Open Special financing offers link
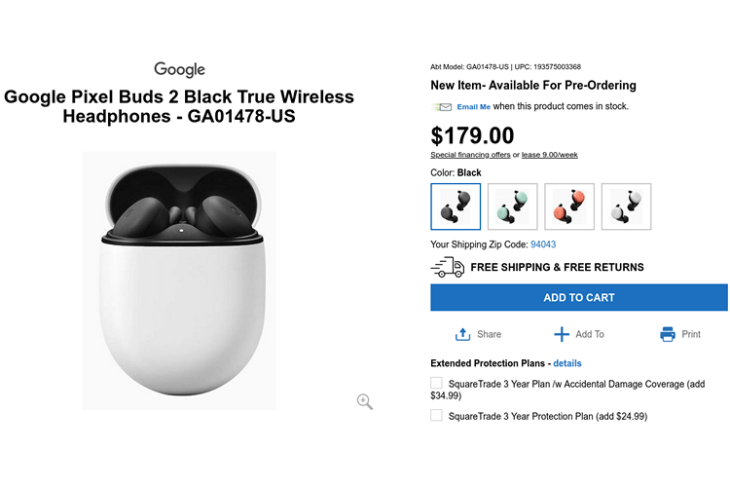 (x=470, y=155)
